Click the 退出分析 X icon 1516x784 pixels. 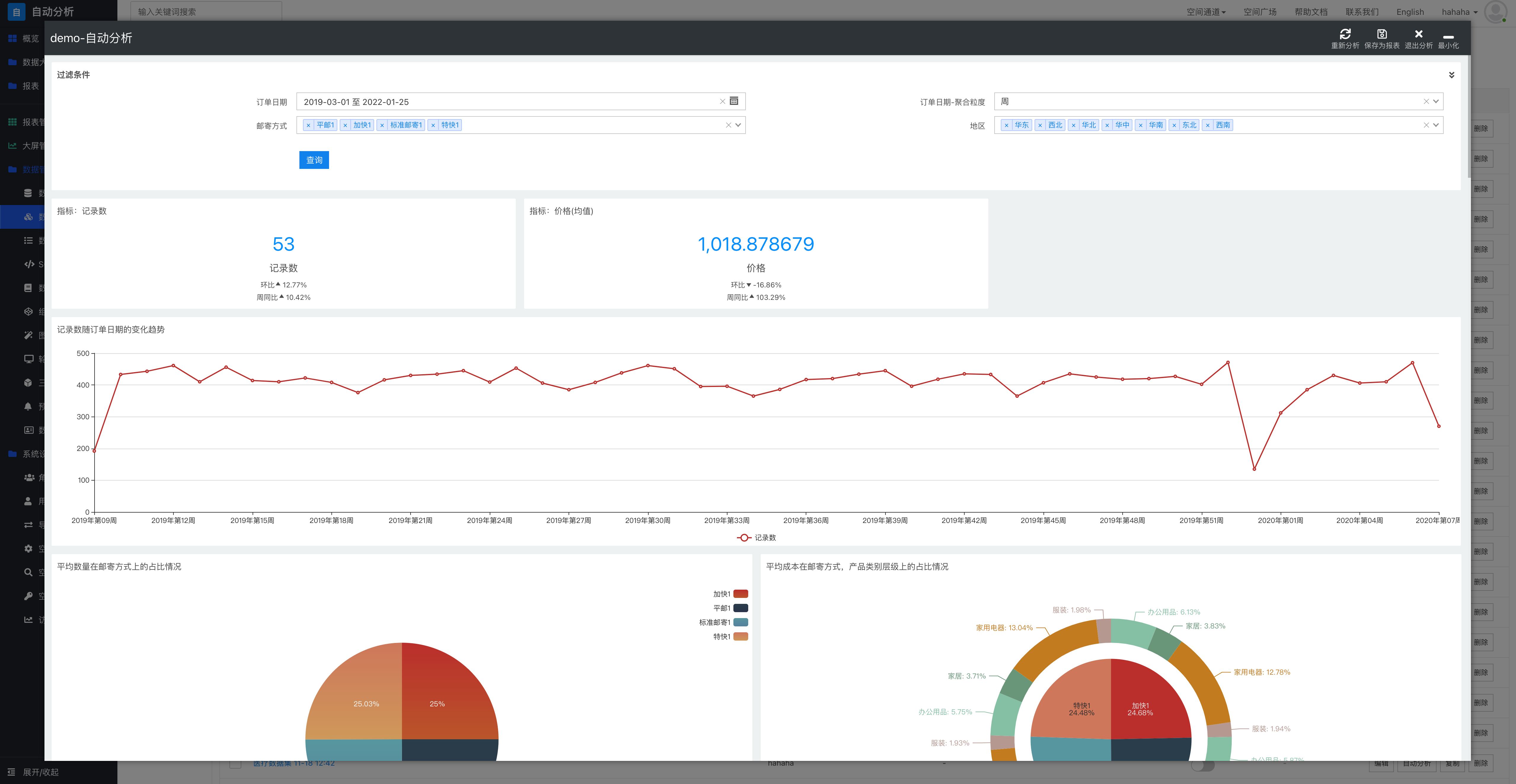[x=1418, y=34]
